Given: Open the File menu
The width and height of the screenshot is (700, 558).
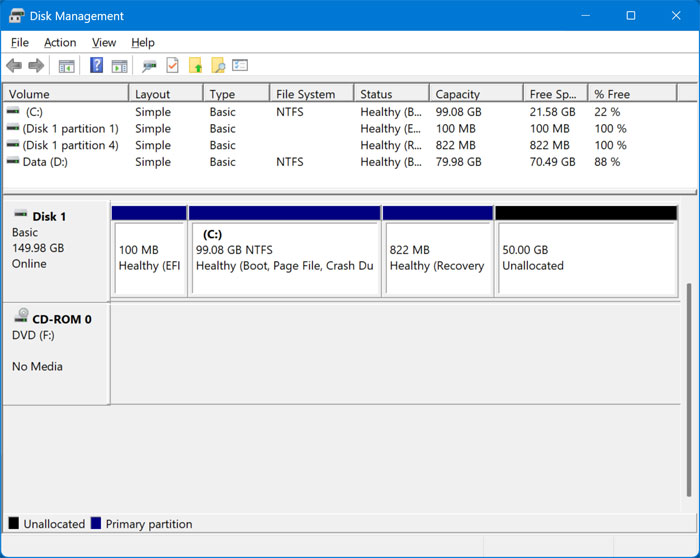Looking at the screenshot, I should coord(20,42).
